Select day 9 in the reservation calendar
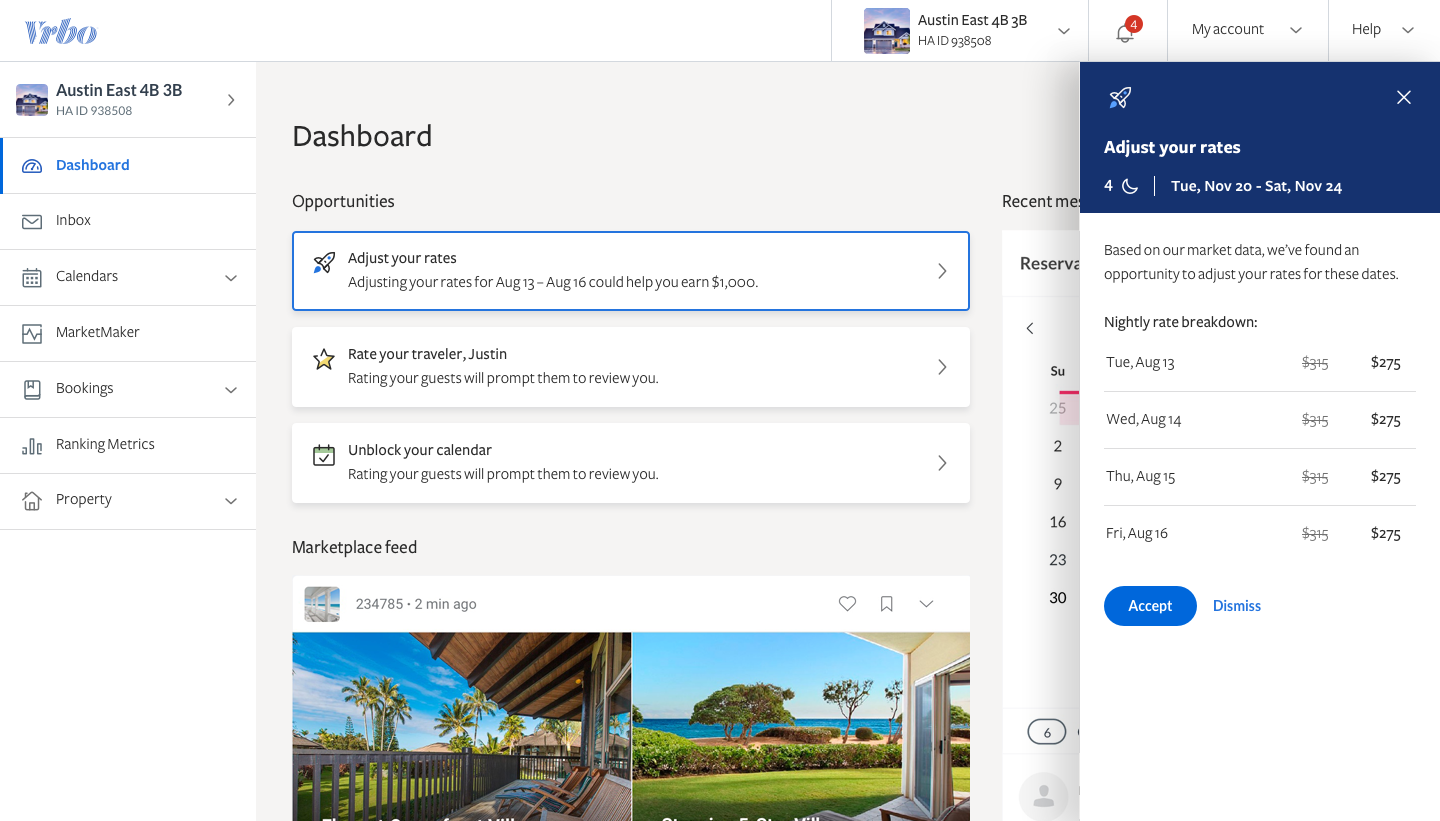The image size is (1440, 821). coord(1058,484)
